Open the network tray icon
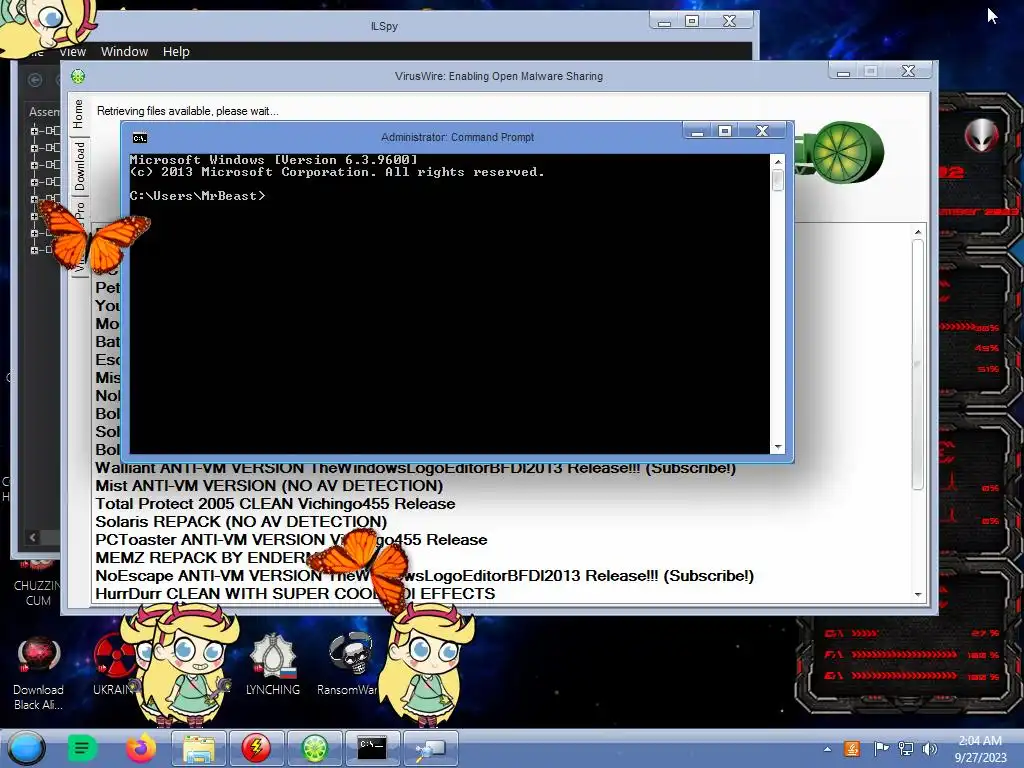Image resolution: width=1024 pixels, height=768 pixels. click(906, 748)
